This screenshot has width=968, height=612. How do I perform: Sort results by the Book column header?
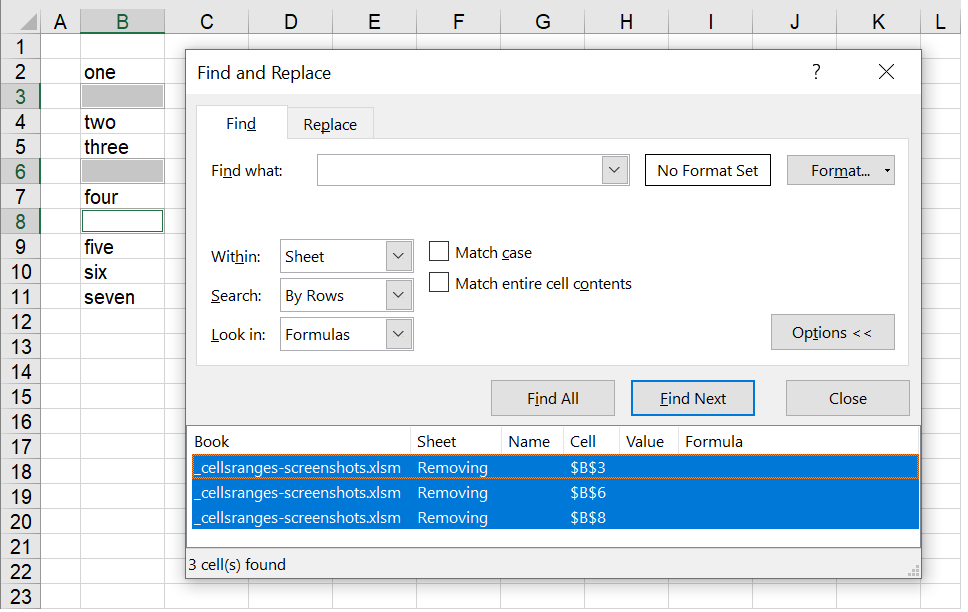[x=299, y=442]
